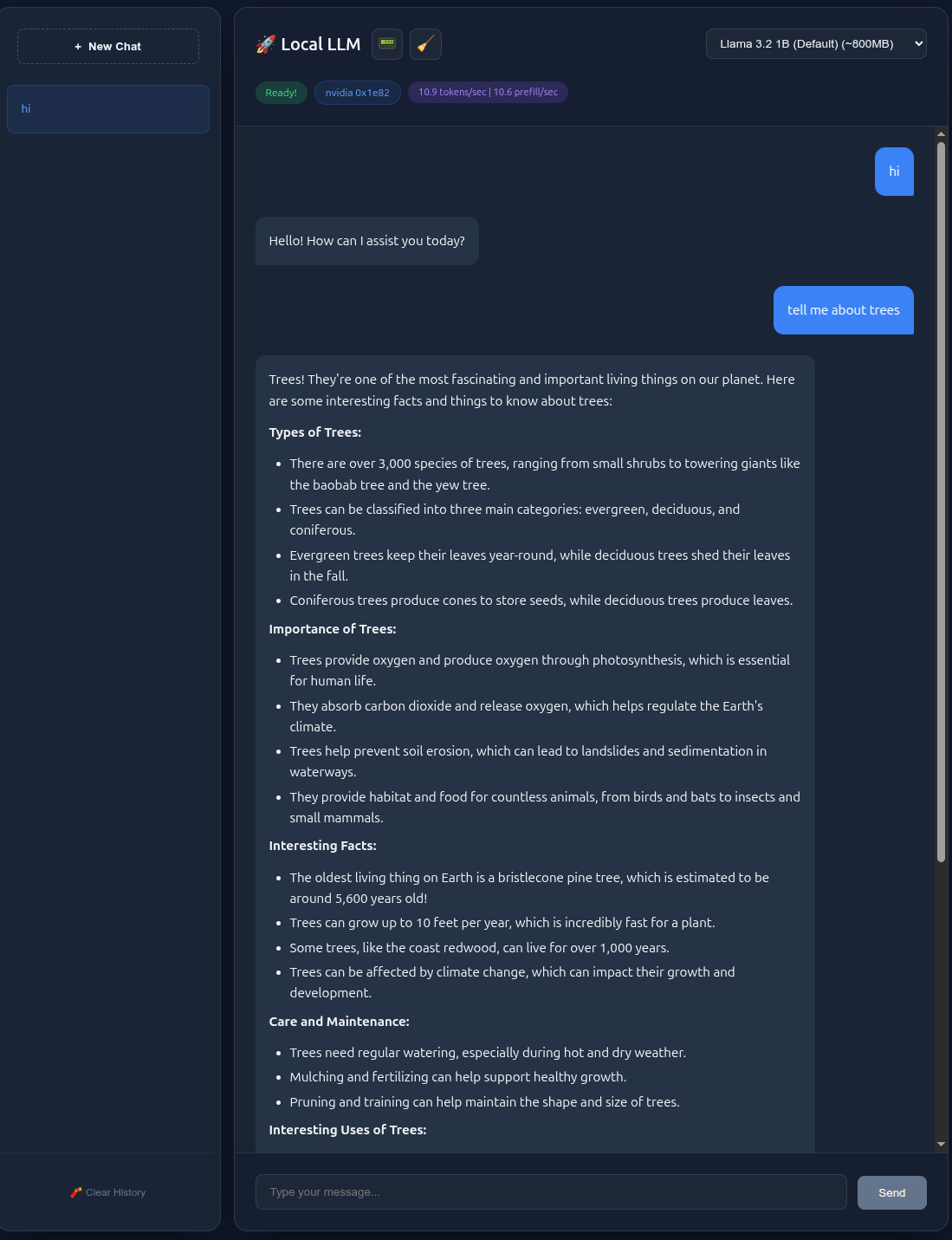Click the dynamite icon beside Clear History
This screenshot has height=1240, width=952.
76,1192
